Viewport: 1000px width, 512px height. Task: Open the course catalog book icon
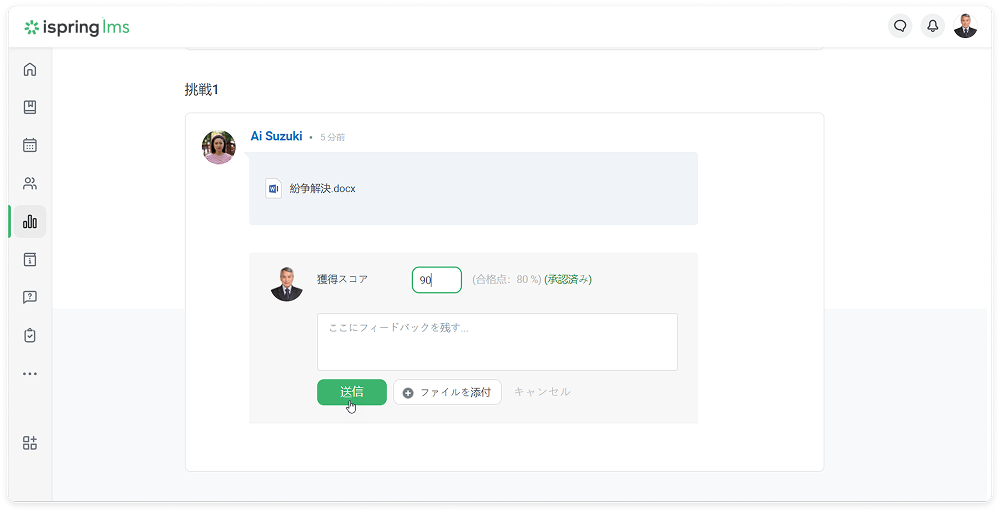(30, 107)
